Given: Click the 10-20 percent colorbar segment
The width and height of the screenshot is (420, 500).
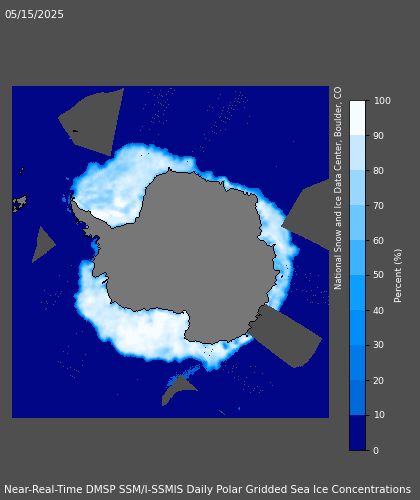Looking at the screenshot, I should tap(357, 397).
